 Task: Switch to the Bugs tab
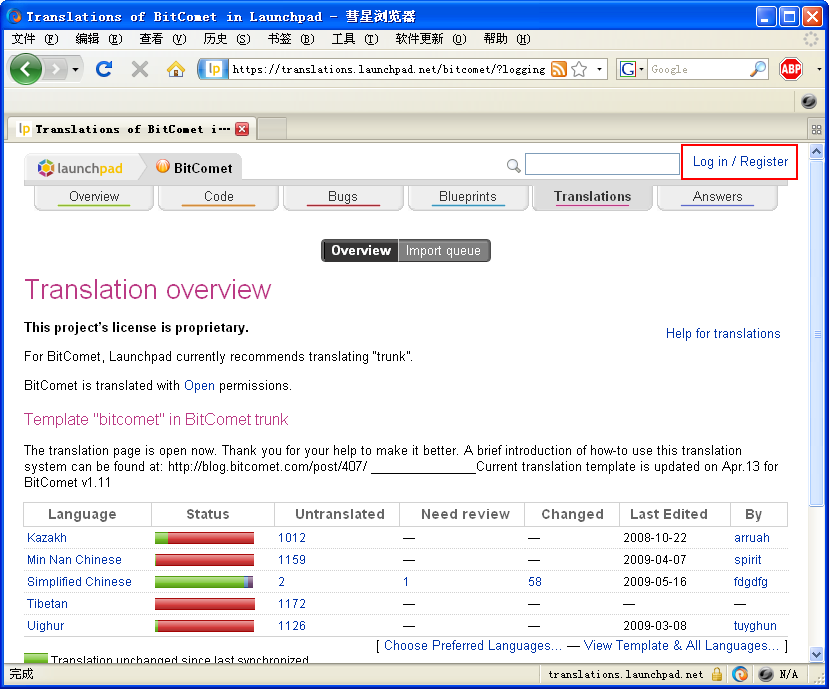[x=342, y=197]
